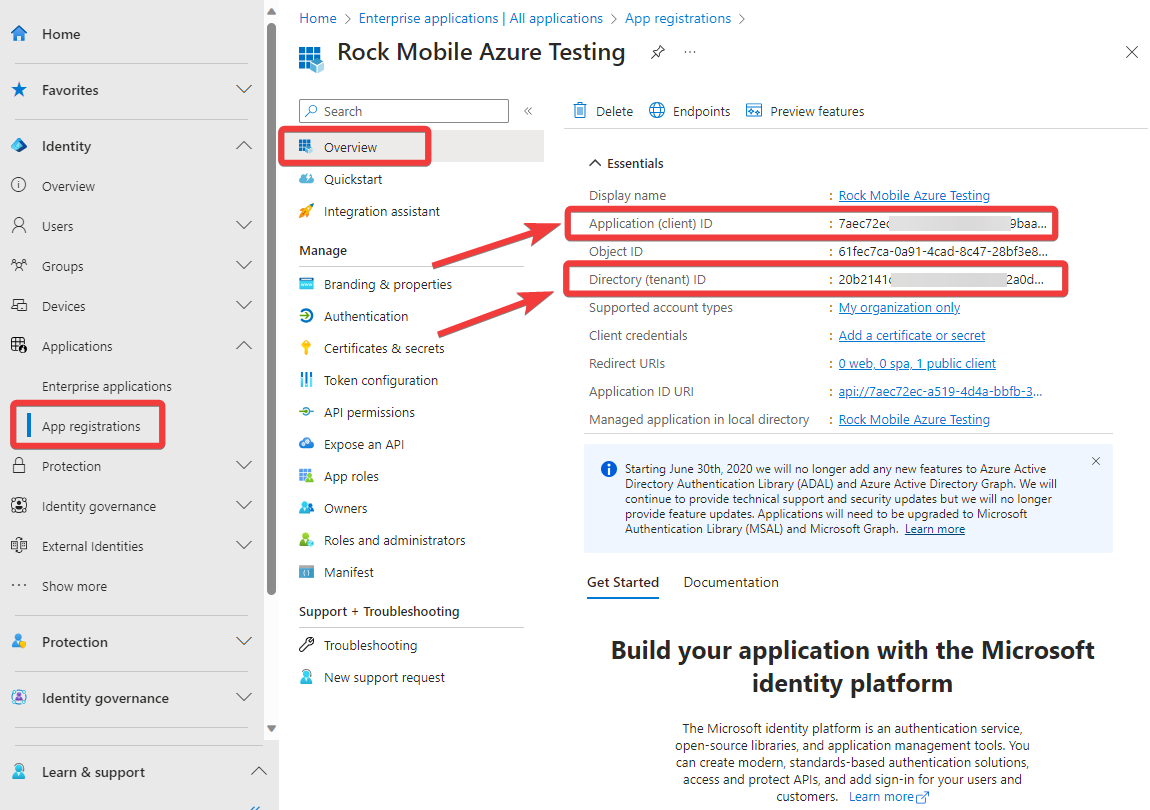Click the pin icon next to app title
Screen dimensions: 1150x810
coord(658,52)
